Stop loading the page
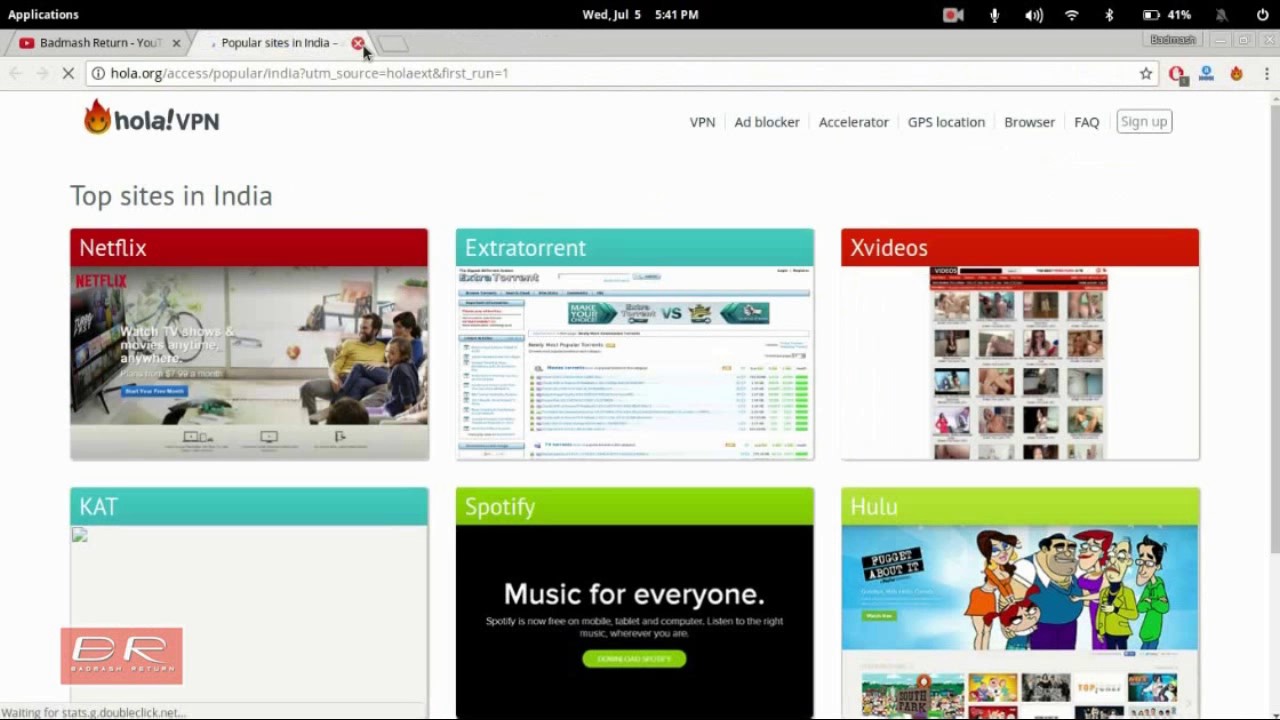 [68, 73]
